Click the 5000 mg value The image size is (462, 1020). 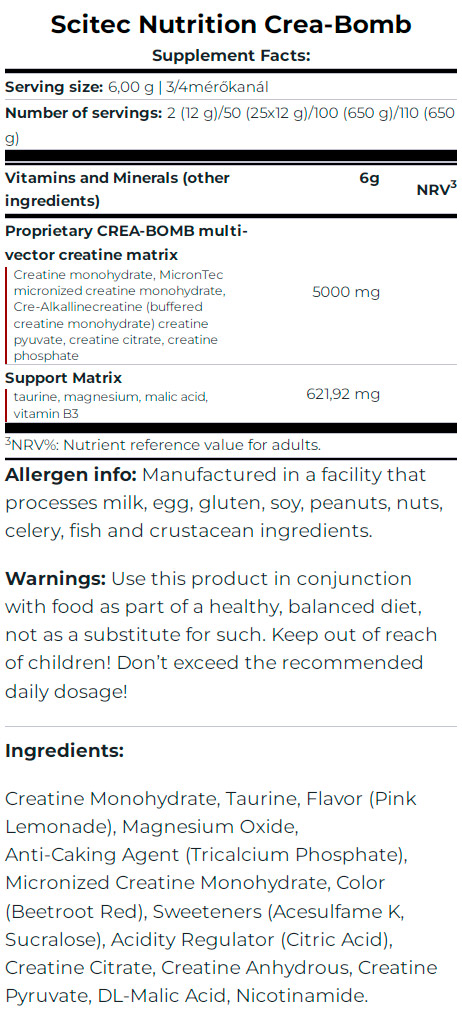(x=346, y=292)
